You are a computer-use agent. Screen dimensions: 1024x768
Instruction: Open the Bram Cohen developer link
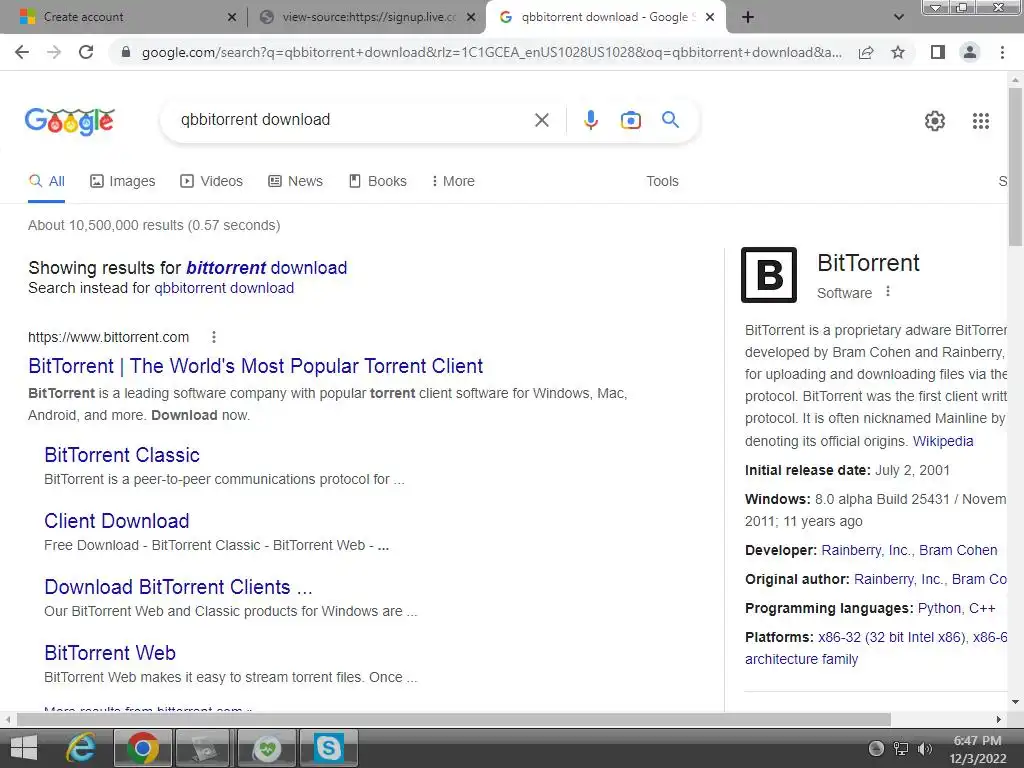[958, 551]
